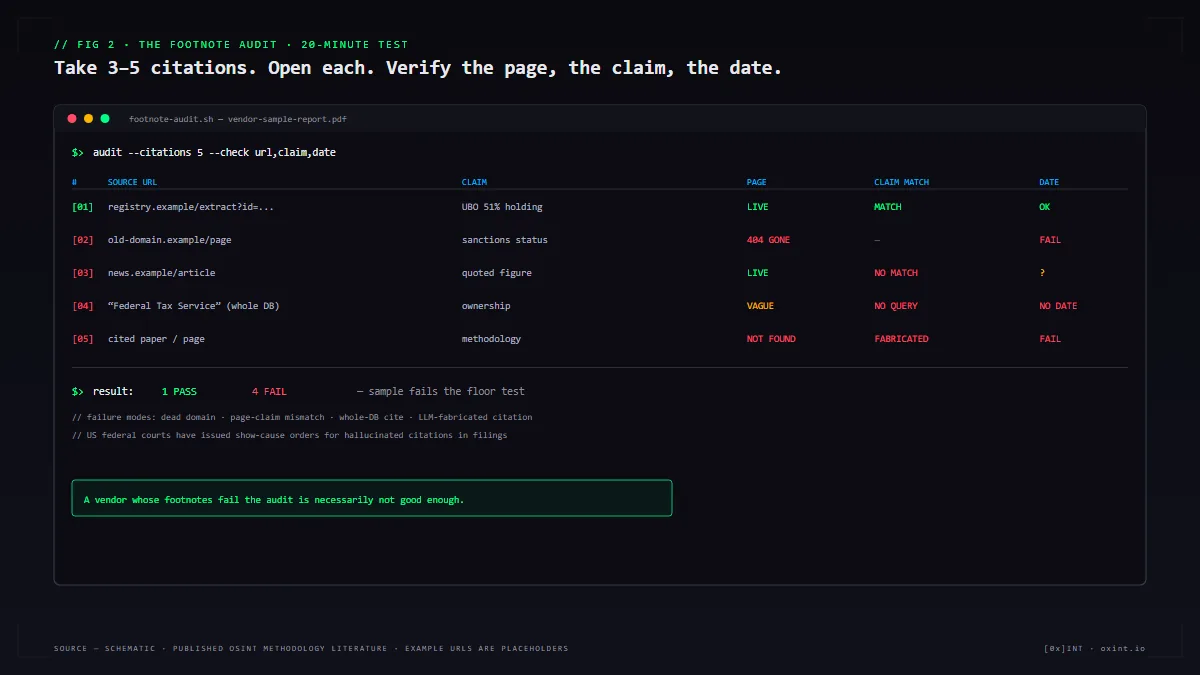Click the sanctions status claim

point(505,240)
